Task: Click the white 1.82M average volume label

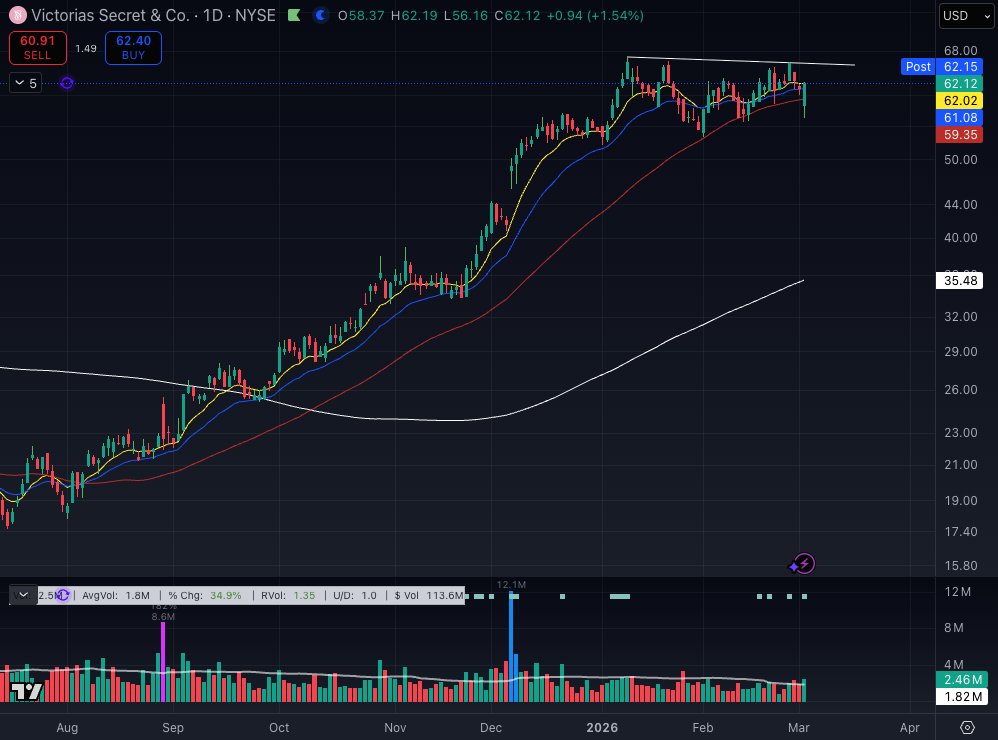Action: [962, 697]
